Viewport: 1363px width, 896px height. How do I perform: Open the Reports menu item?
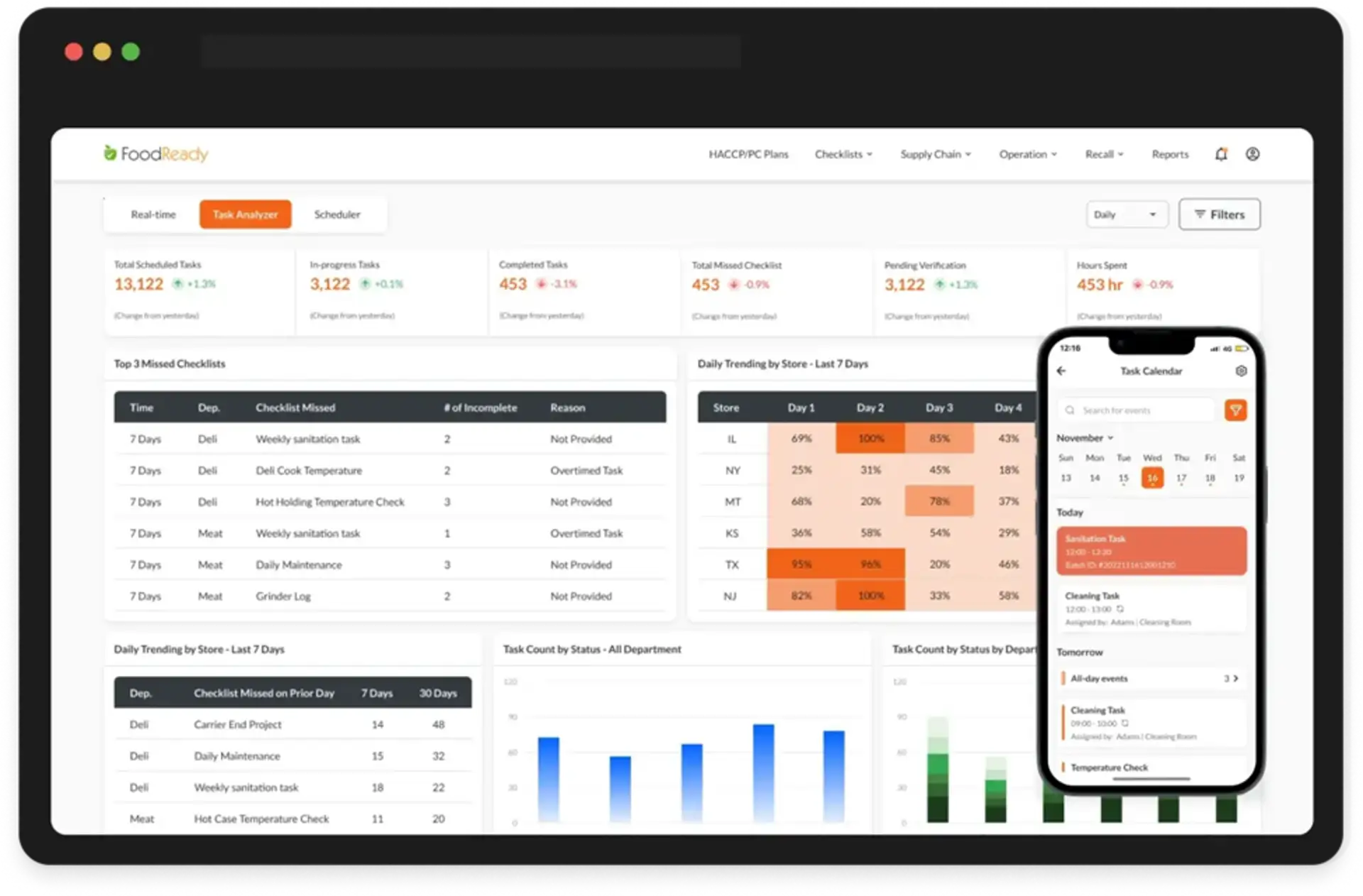coord(1170,154)
